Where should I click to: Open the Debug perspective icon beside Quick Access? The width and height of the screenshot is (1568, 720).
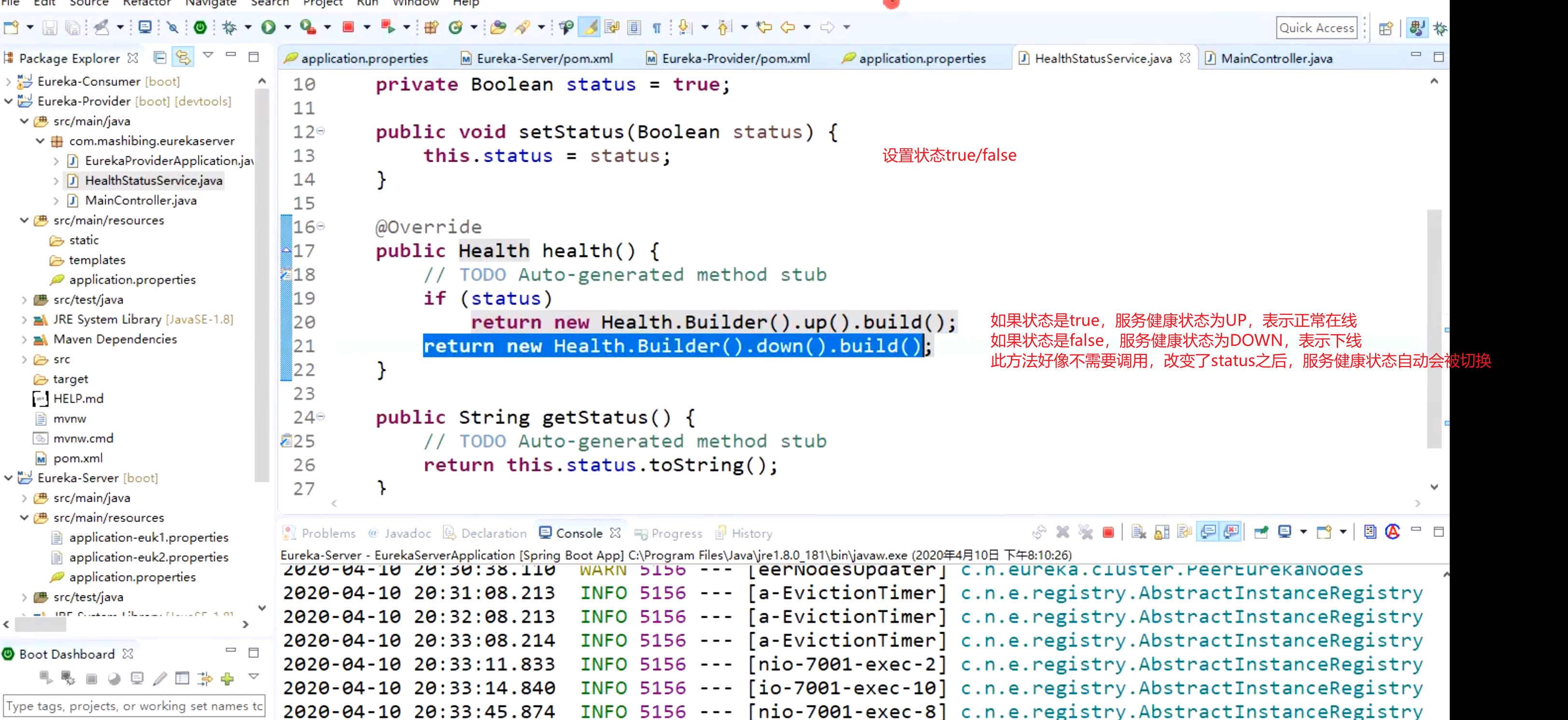[x=1441, y=28]
